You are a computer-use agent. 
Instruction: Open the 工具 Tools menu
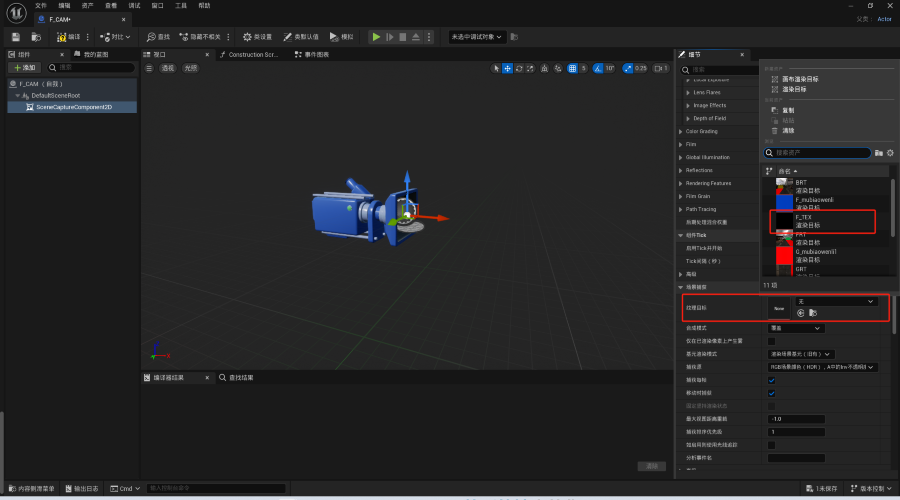[181, 6]
